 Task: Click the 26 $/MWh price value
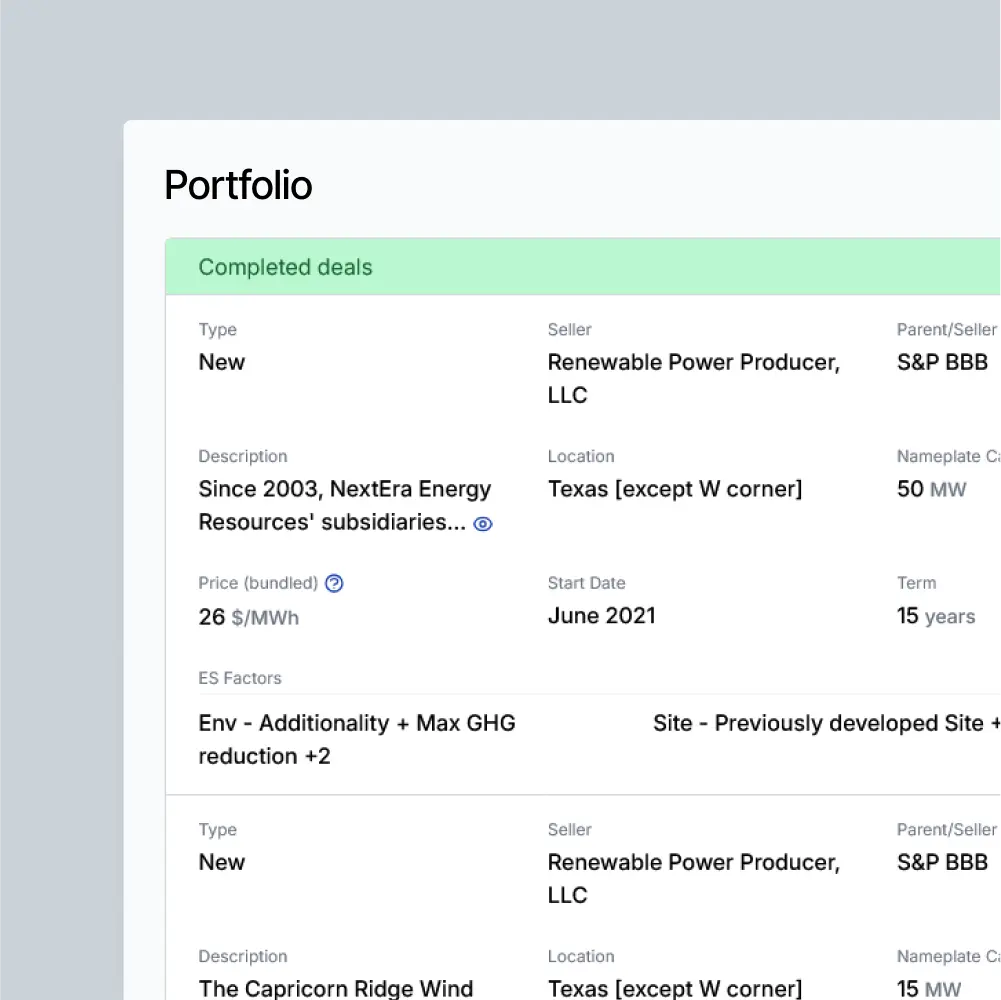click(x=248, y=617)
